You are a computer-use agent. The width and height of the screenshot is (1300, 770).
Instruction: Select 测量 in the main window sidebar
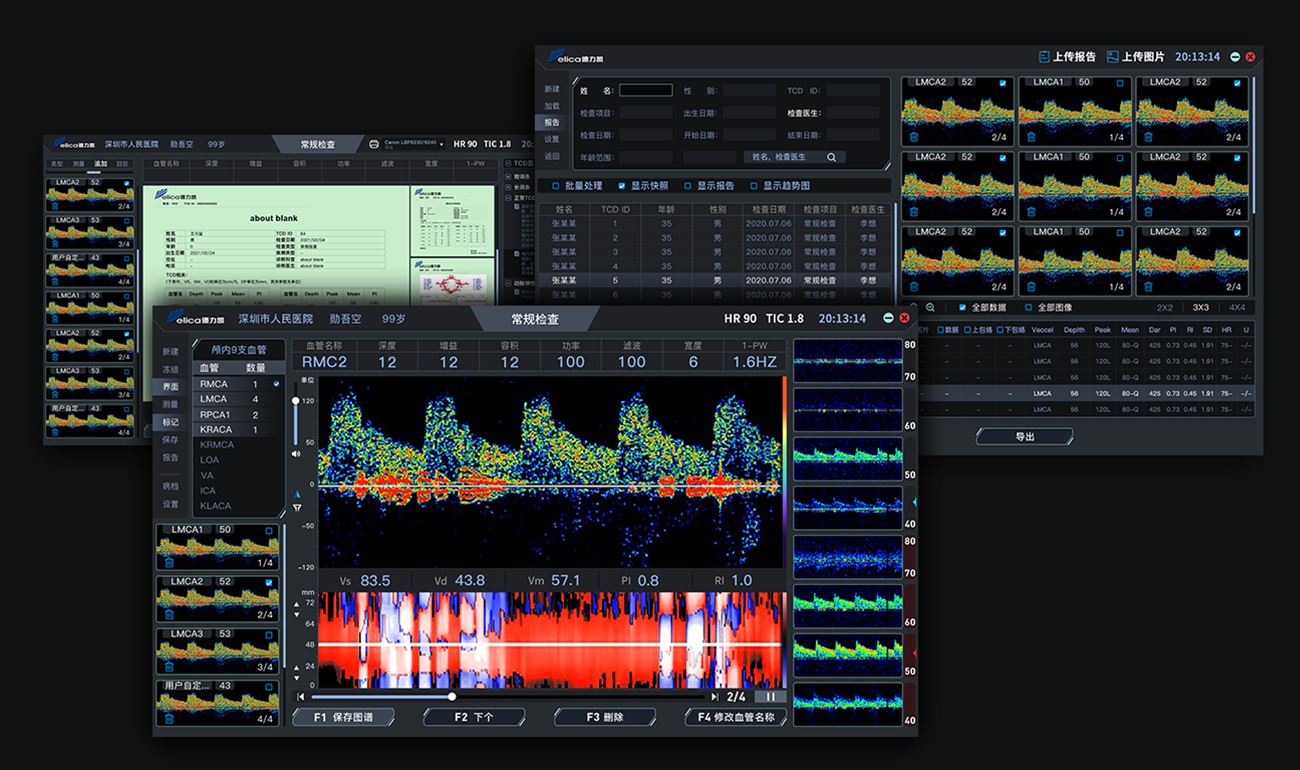click(x=171, y=404)
